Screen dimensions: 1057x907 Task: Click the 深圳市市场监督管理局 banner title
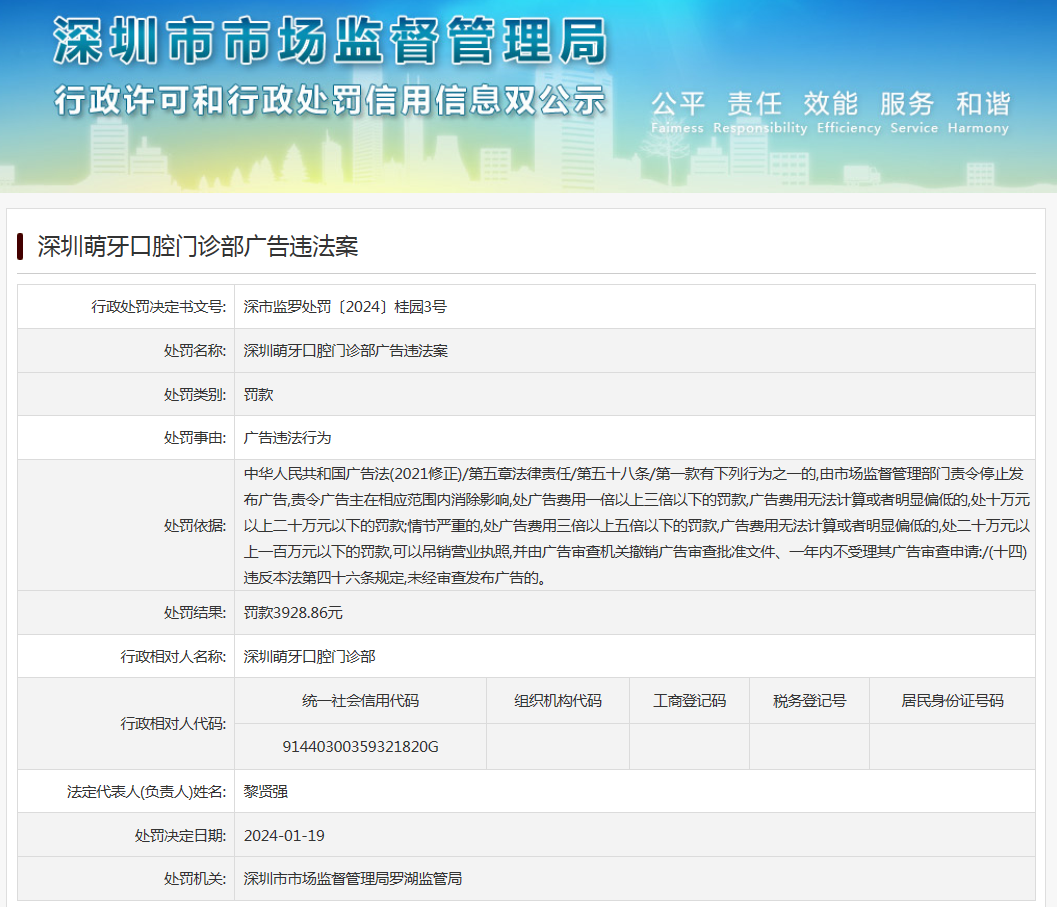click(x=330, y=41)
